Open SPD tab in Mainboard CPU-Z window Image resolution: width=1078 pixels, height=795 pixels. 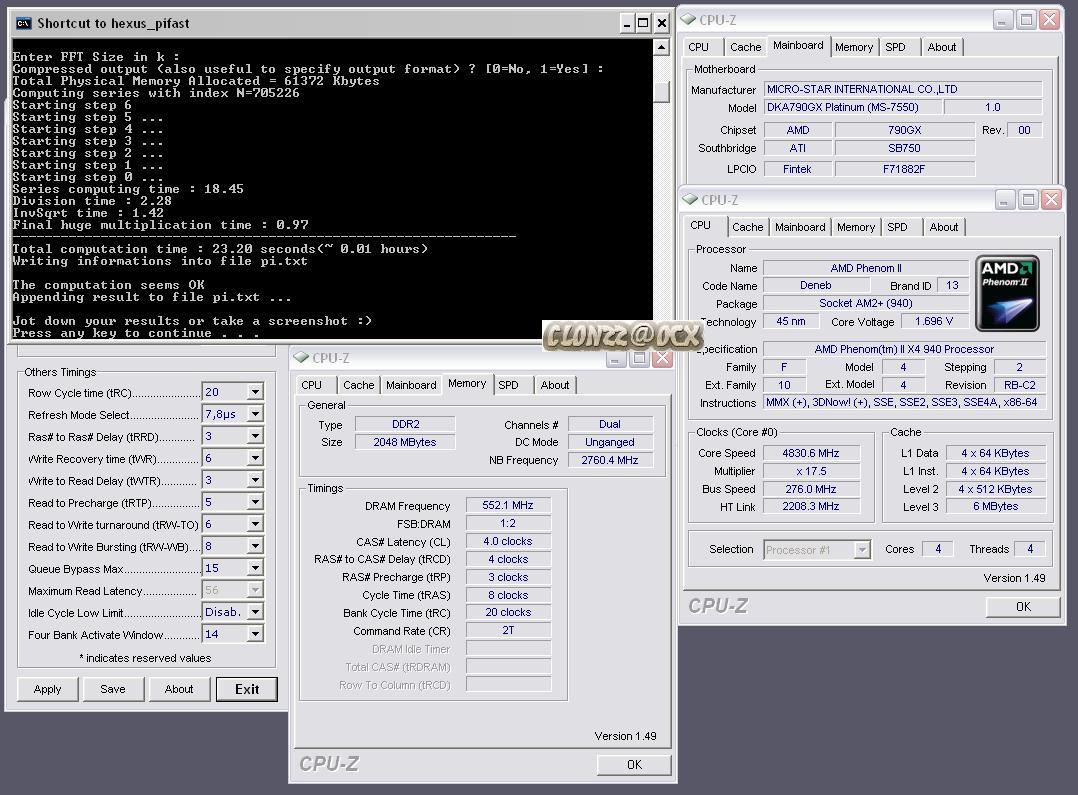[x=895, y=47]
